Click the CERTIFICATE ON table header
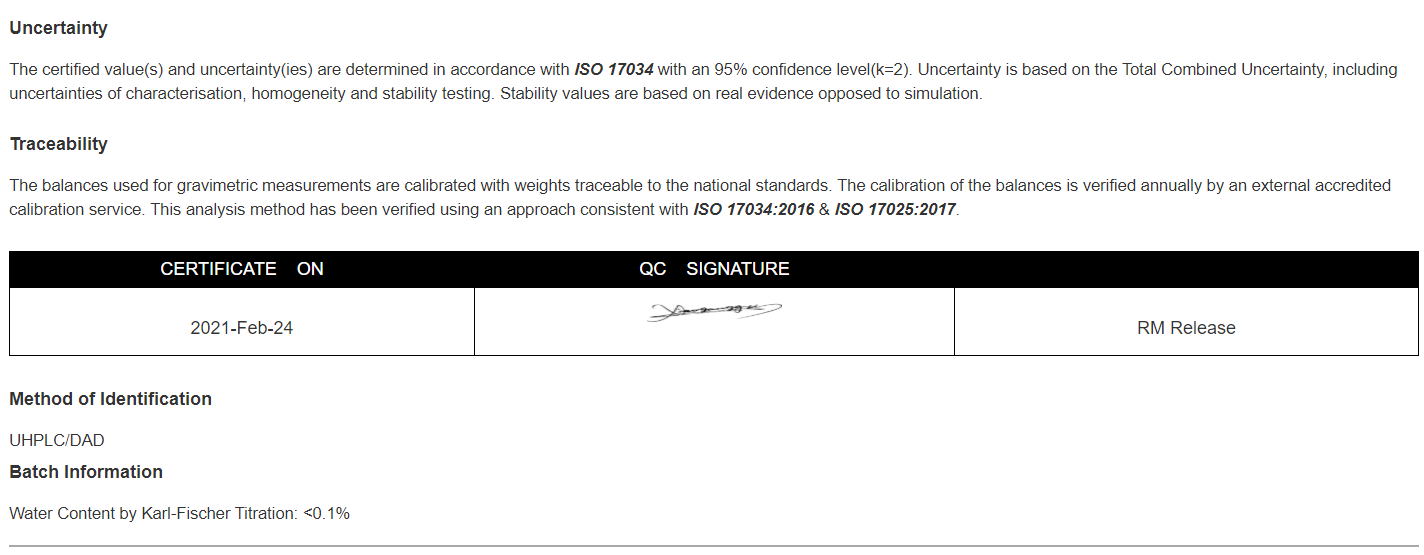Screen dimensions: 1424x555 point(242,269)
